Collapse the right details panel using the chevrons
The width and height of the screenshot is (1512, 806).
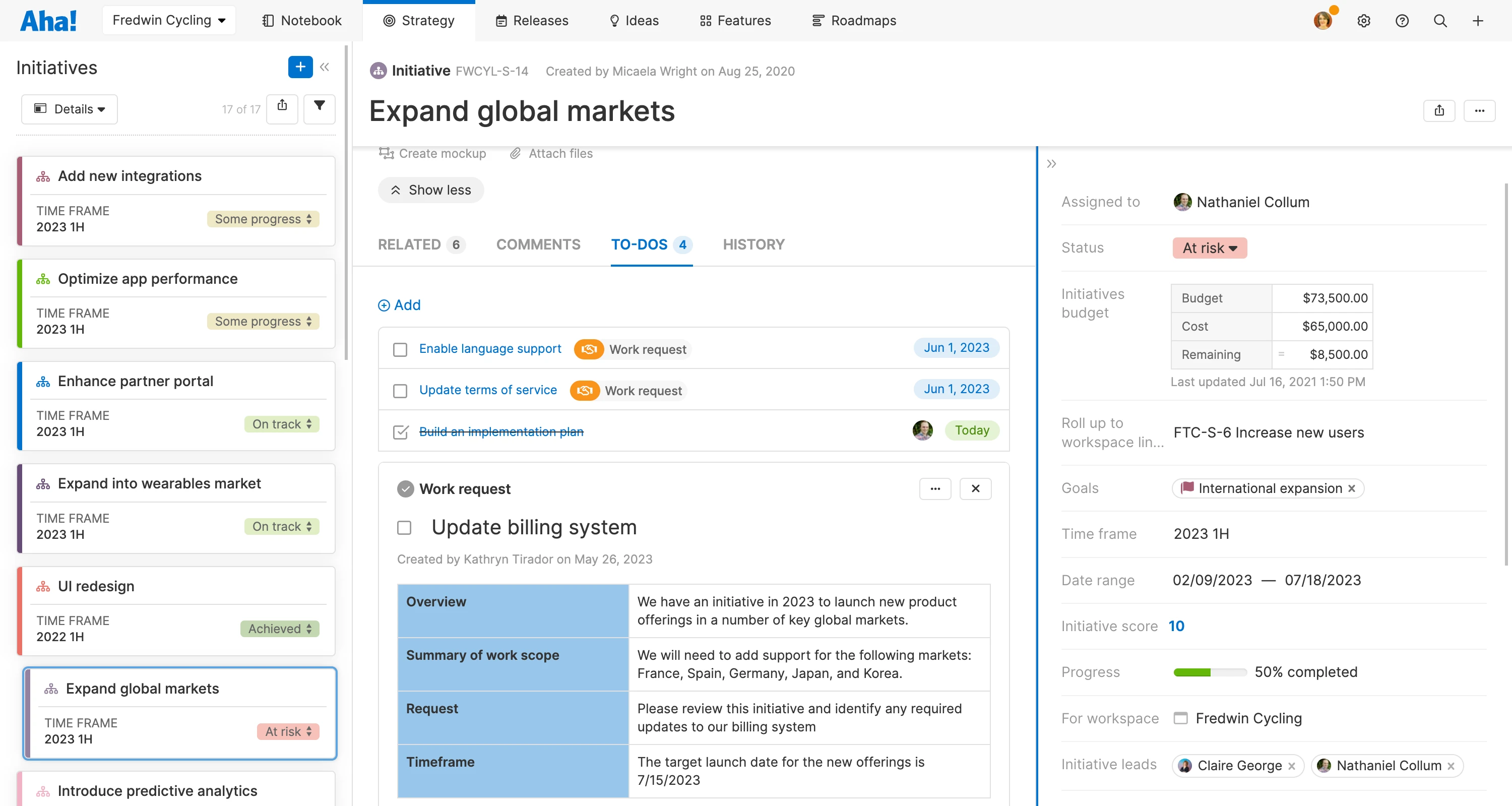tap(1051, 164)
